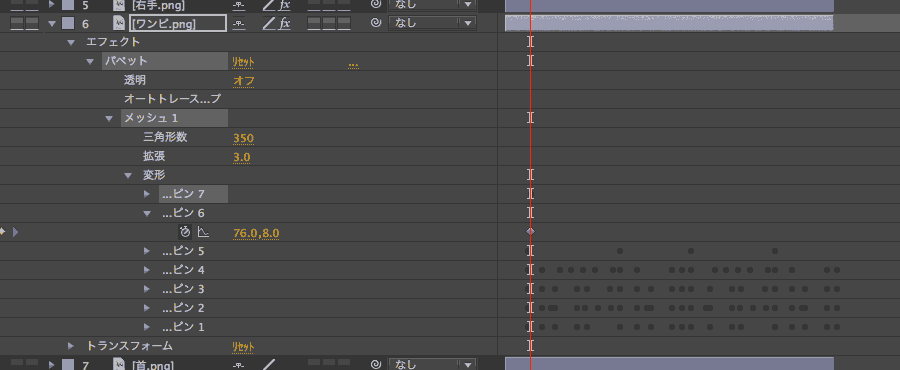The height and width of the screenshot is (370, 900).
Task: Toggle the last of three switch boxes on layer 6
Action: 344,24
